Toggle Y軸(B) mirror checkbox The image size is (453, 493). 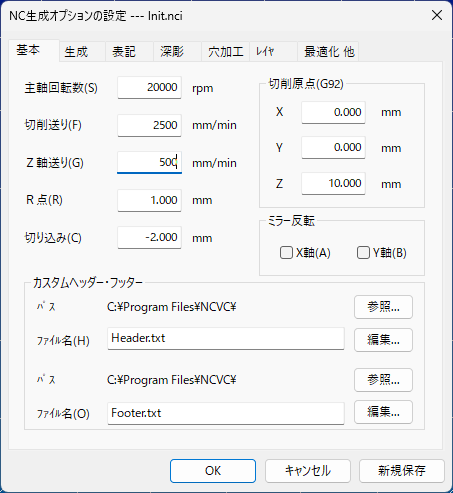[x=363, y=253]
